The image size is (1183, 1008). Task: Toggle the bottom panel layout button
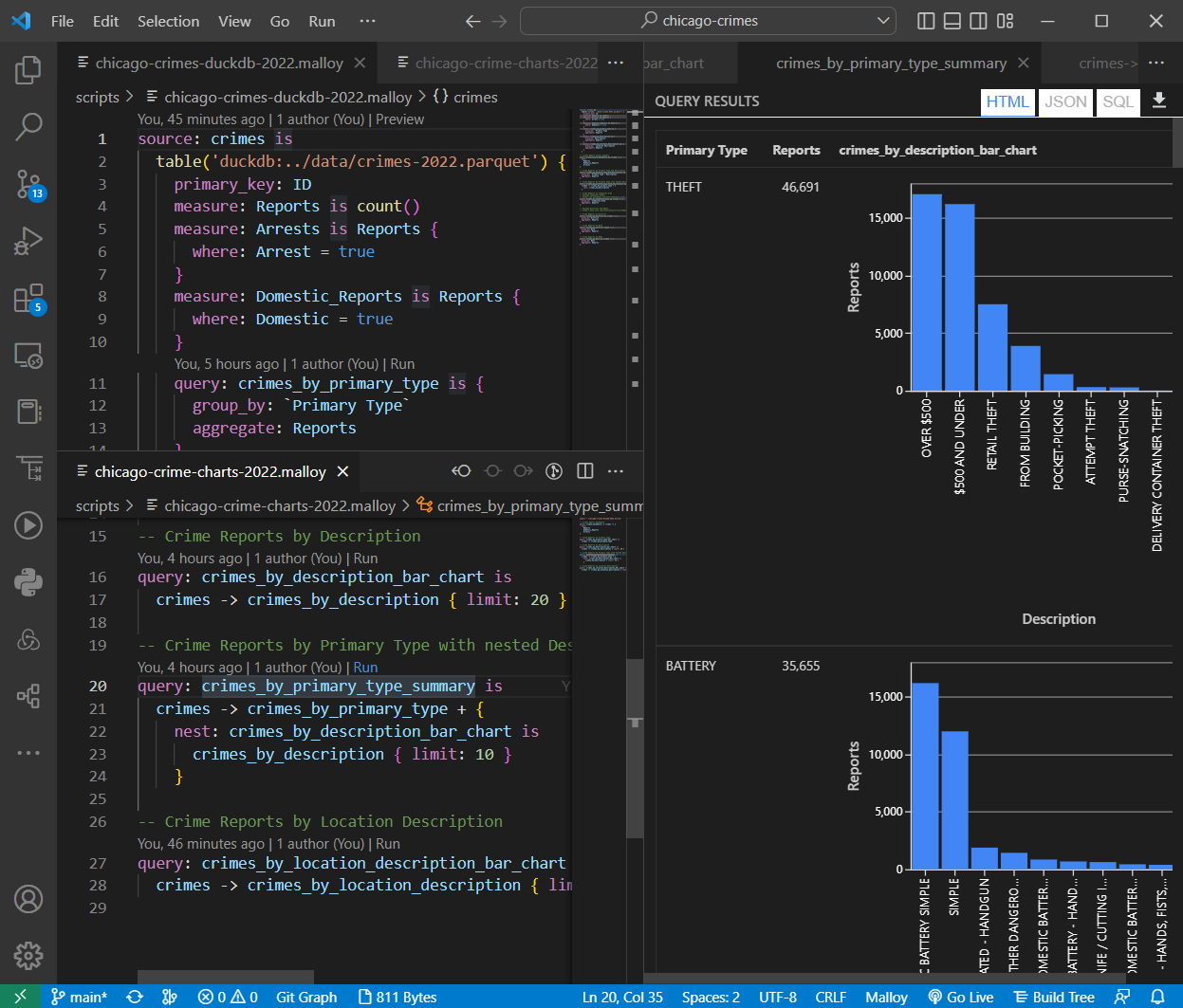pos(952,21)
